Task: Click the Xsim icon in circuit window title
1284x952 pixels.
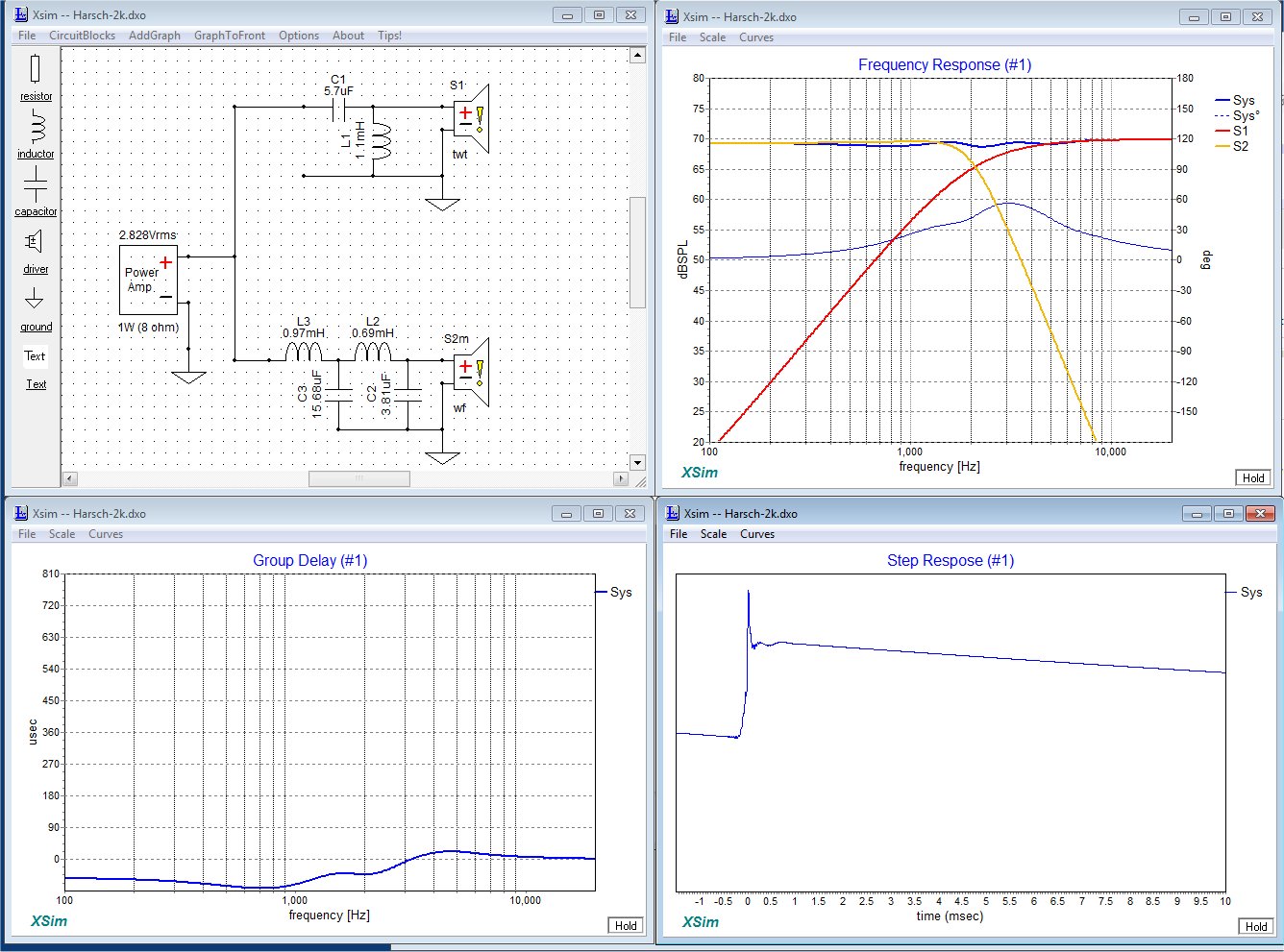Action: tap(21, 14)
